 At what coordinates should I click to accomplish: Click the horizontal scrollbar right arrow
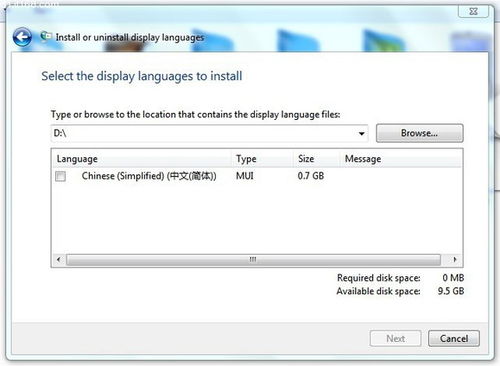[455, 259]
